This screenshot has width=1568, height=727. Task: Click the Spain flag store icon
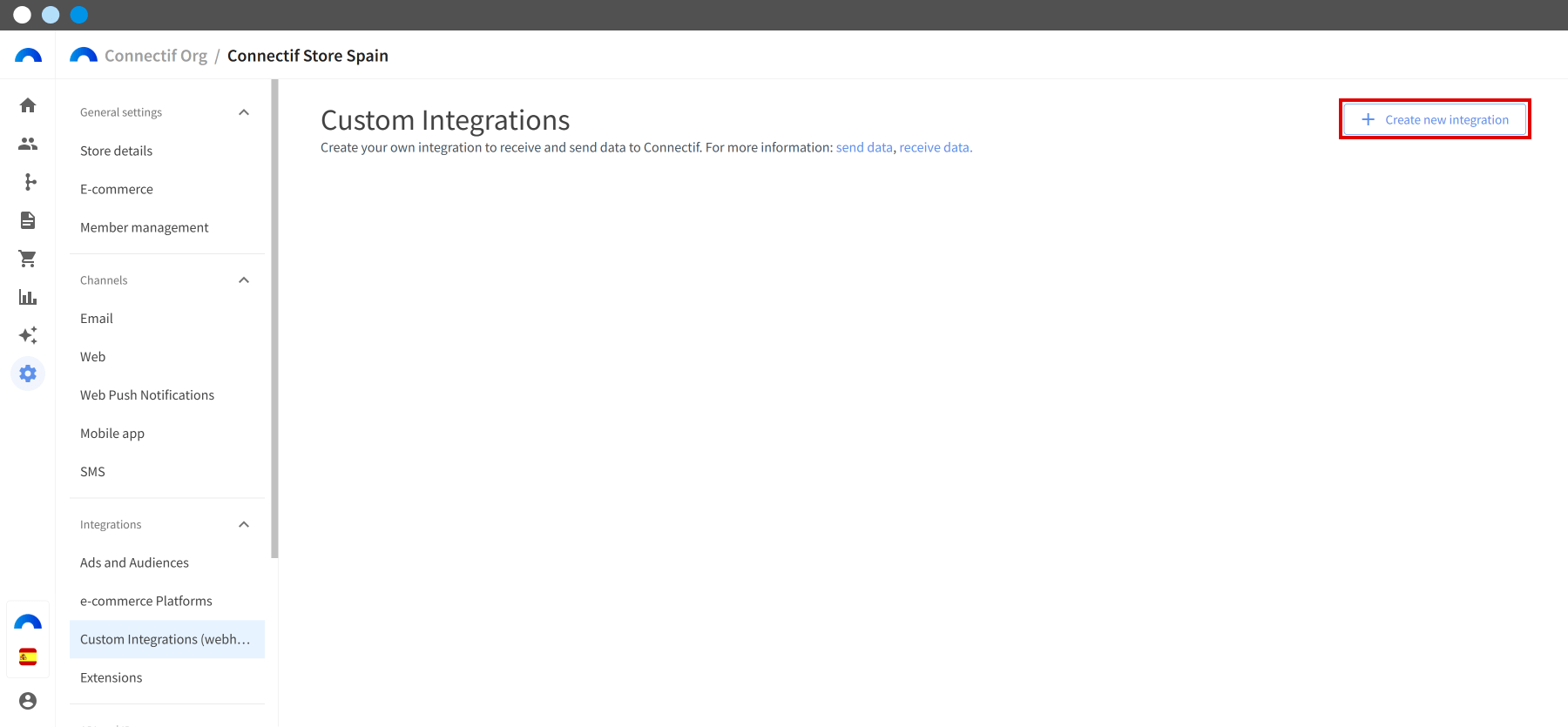click(28, 656)
